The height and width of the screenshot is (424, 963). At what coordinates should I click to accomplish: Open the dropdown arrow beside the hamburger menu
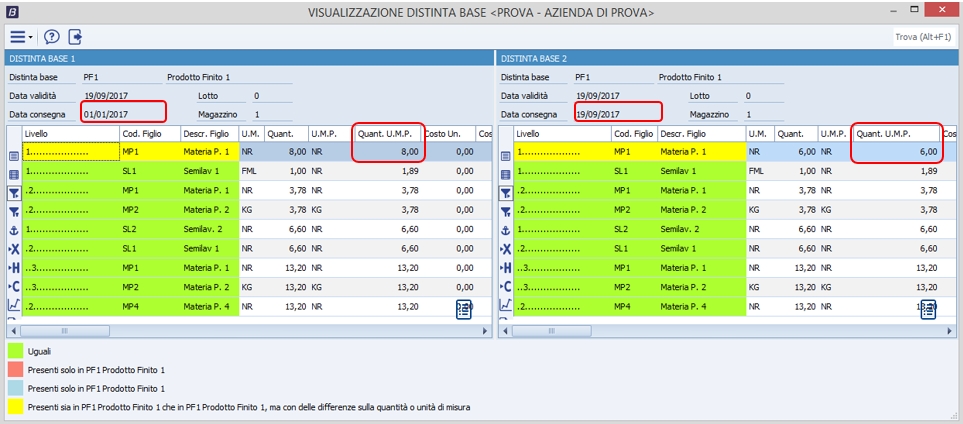tap(31, 38)
